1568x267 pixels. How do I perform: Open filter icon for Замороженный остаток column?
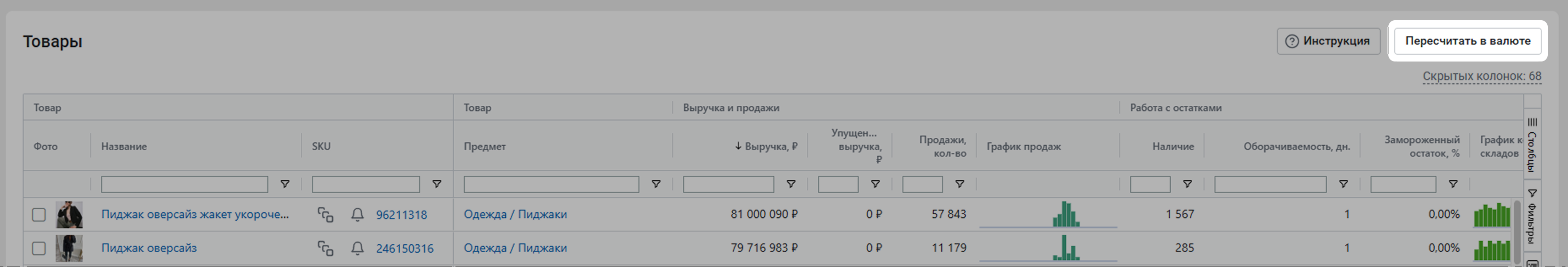[1453, 184]
